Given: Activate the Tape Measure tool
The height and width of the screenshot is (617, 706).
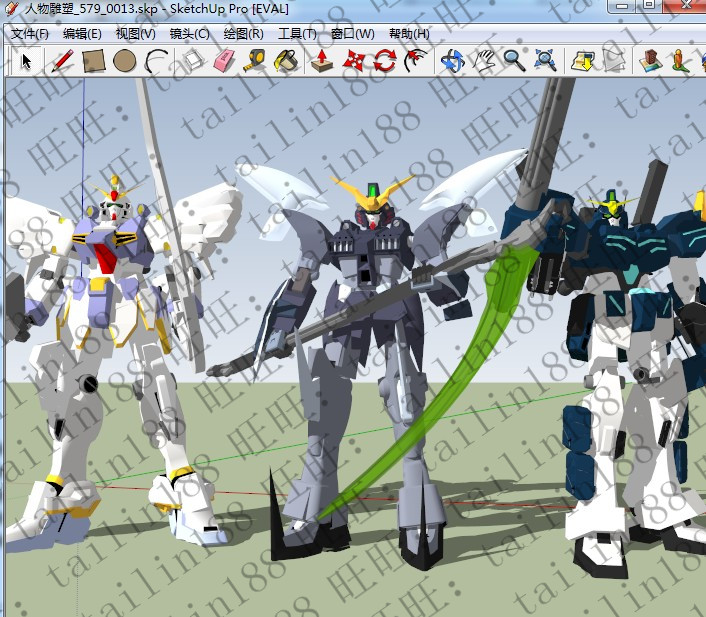Looking at the screenshot, I should (x=254, y=61).
